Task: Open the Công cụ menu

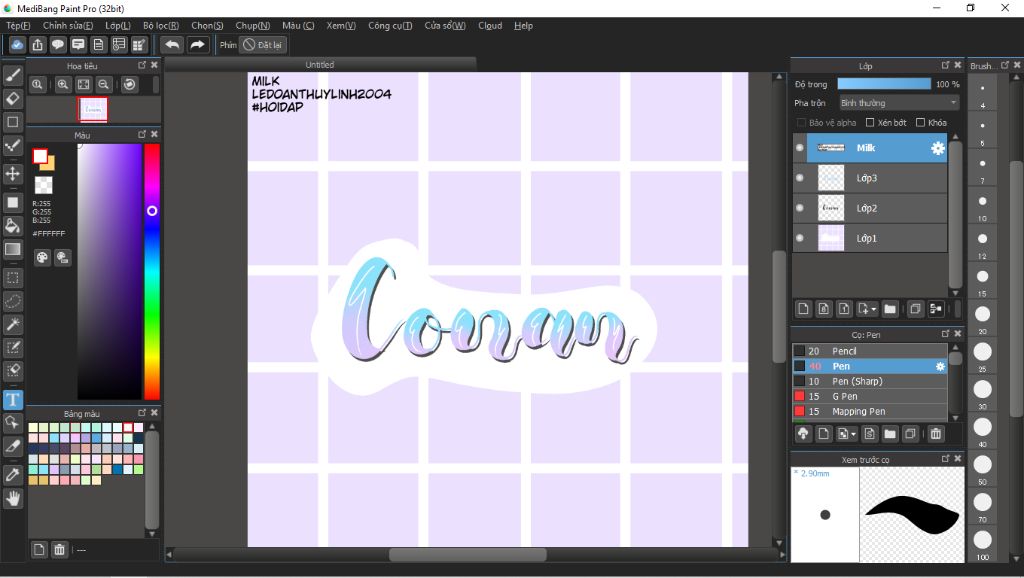Action: [x=390, y=25]
